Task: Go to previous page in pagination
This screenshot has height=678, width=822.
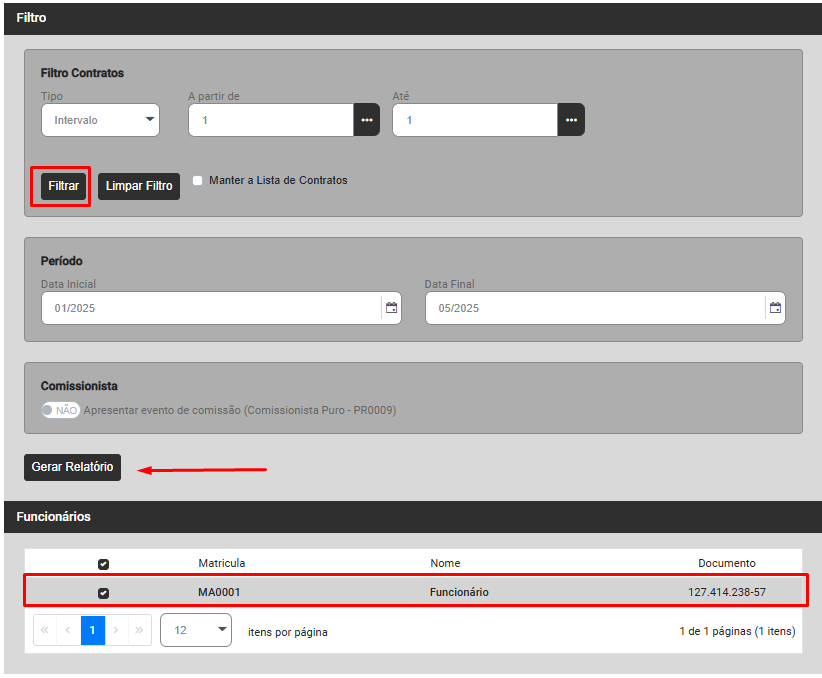Action: [69, 631]
